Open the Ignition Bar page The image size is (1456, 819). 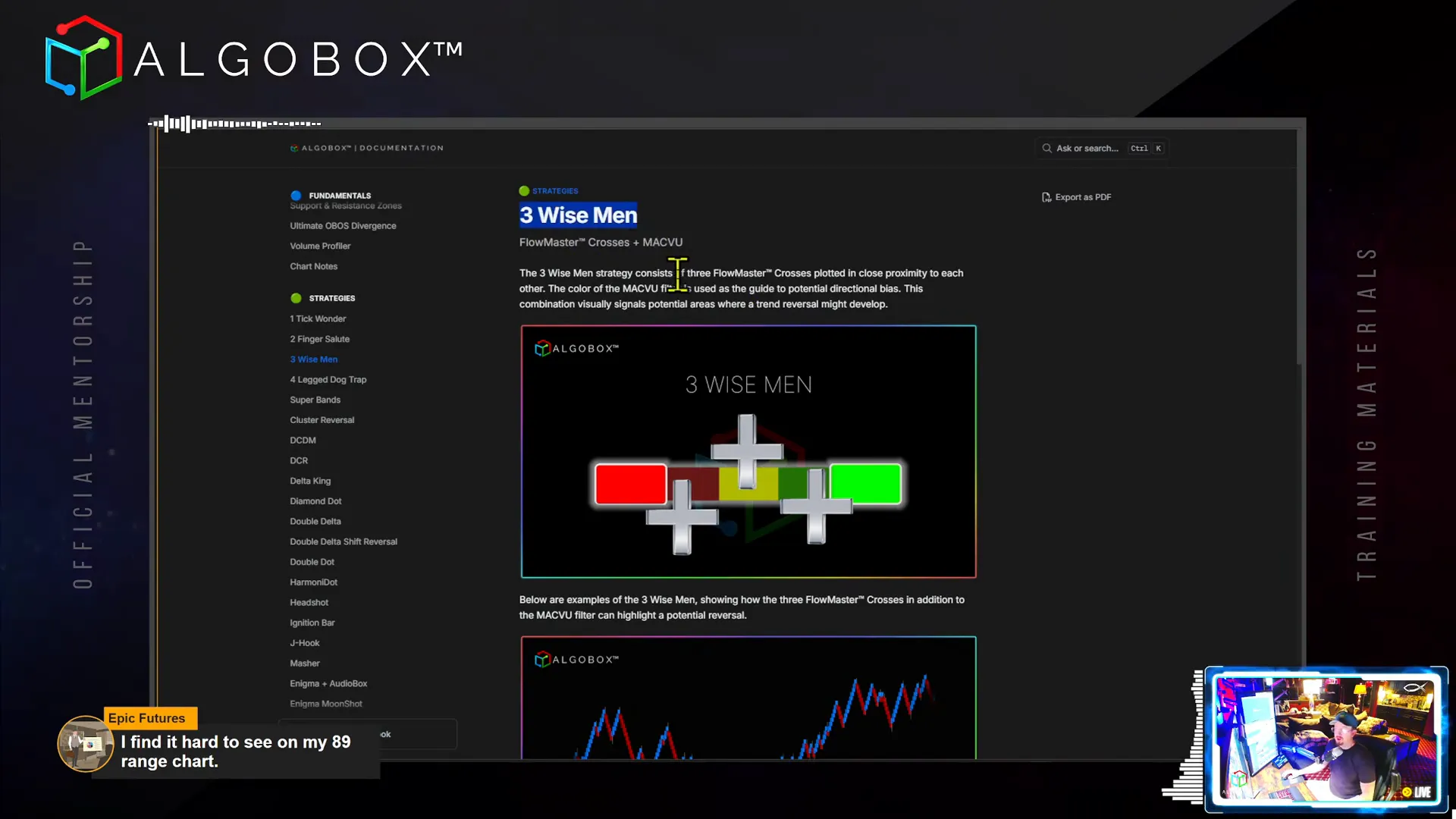[x=312, y=623]
